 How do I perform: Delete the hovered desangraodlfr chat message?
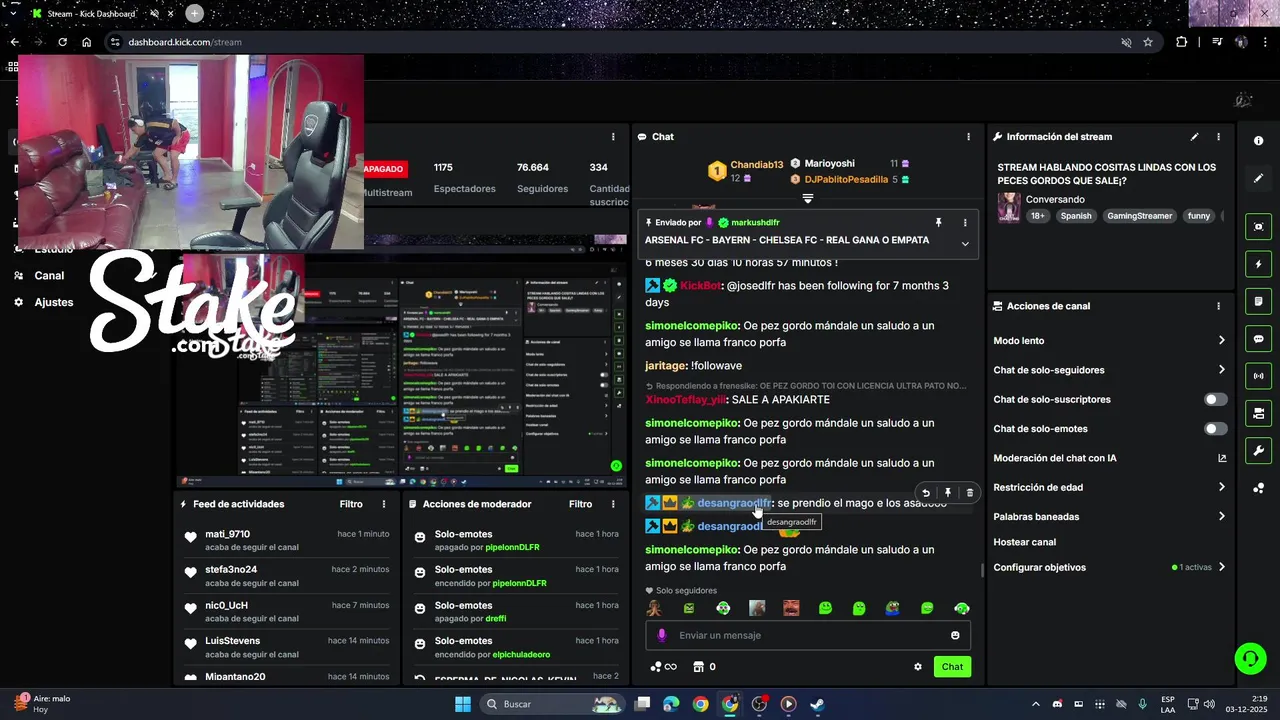pyautogui.click(x=969, y=493)
